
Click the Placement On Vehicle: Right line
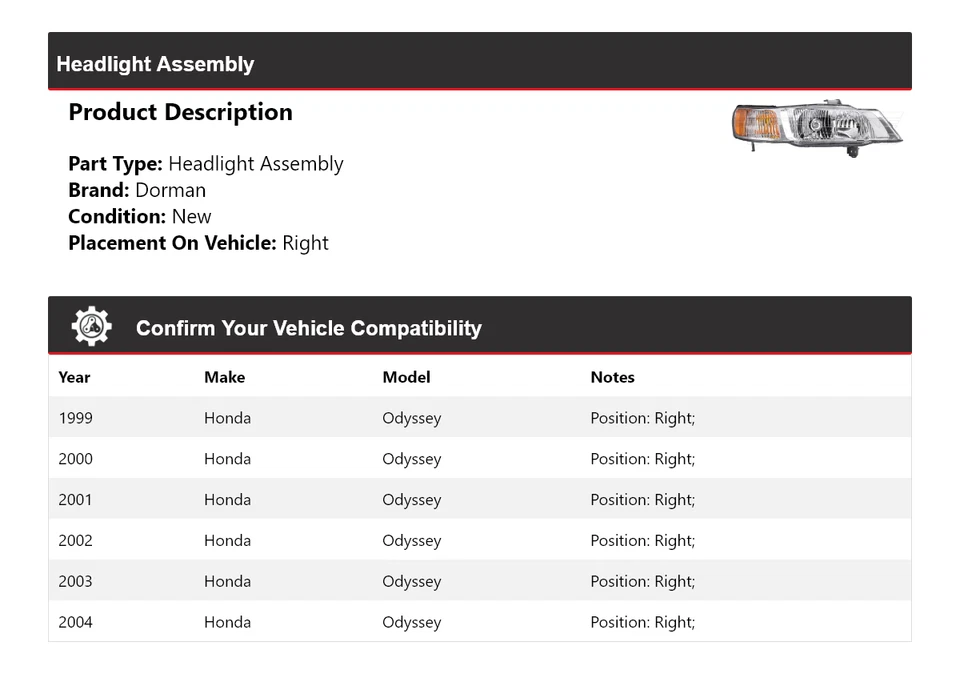(198, 243)
